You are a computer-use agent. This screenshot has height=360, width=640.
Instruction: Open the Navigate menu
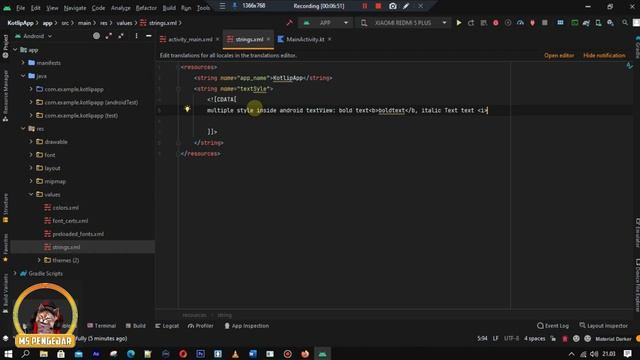pos(75,8)
